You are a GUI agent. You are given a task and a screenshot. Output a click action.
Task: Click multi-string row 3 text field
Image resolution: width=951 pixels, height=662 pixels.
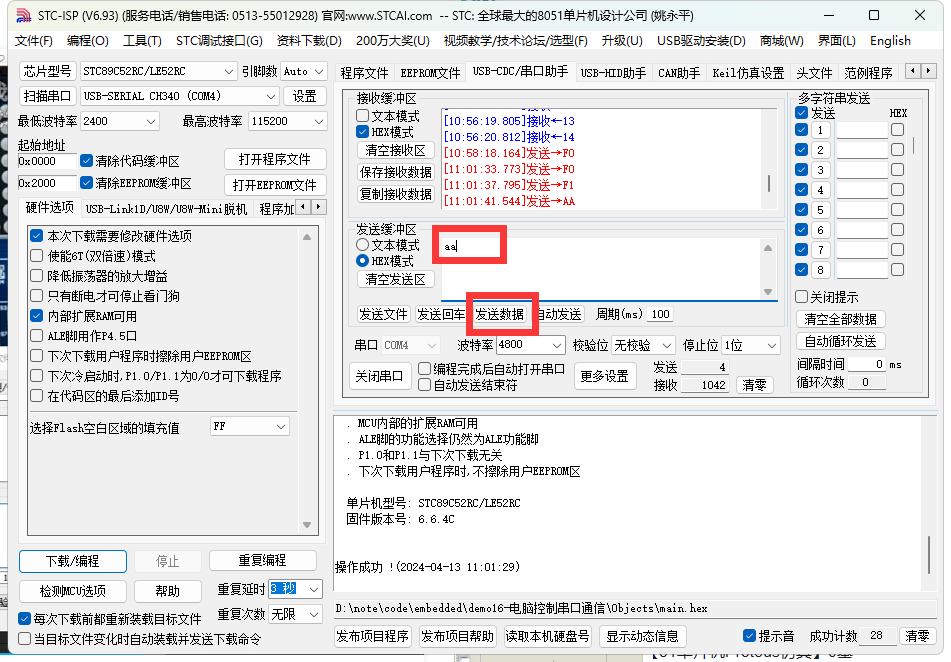tap(861, 170)
